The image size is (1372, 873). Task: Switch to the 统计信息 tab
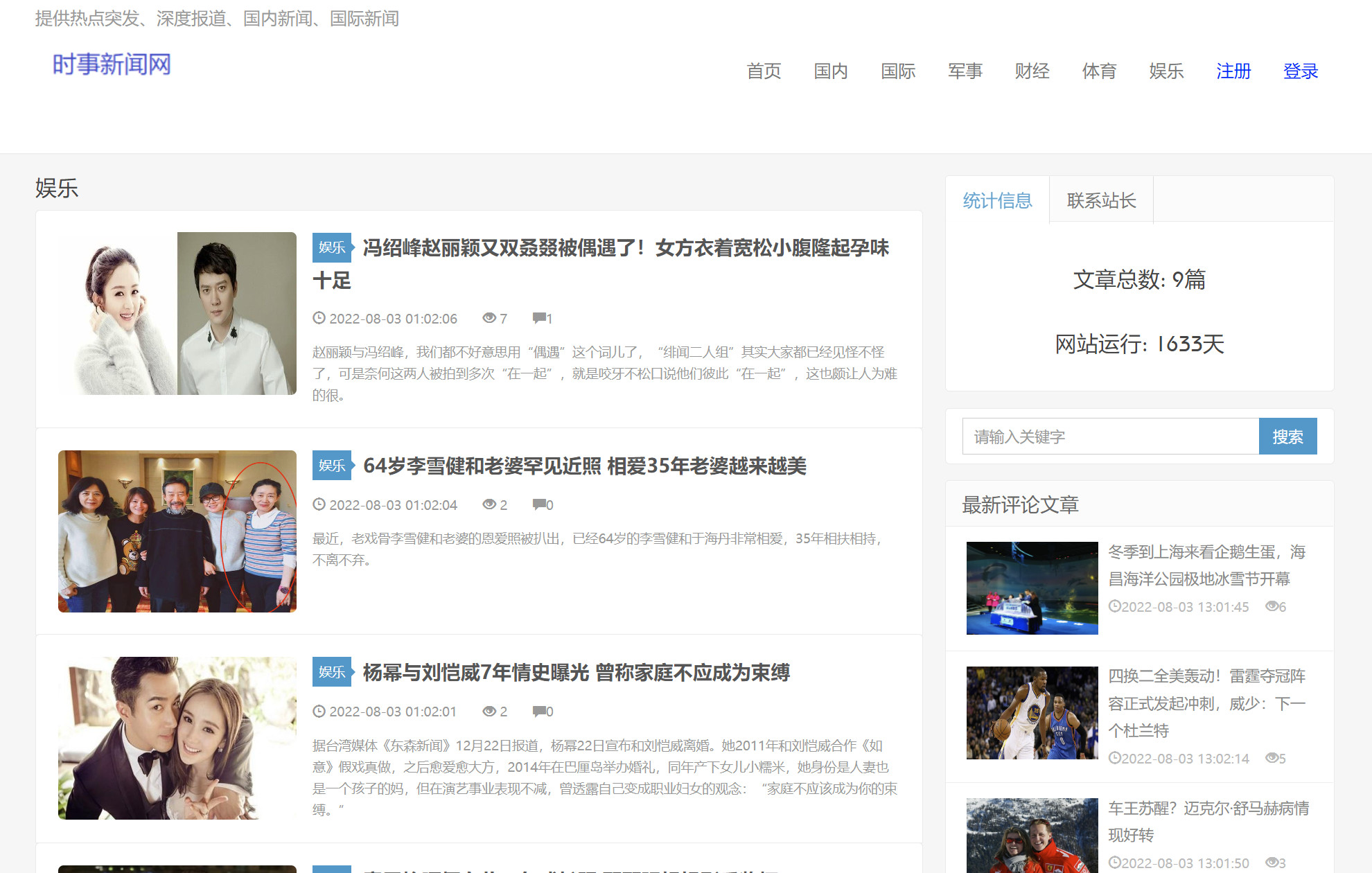click(998, 200)
